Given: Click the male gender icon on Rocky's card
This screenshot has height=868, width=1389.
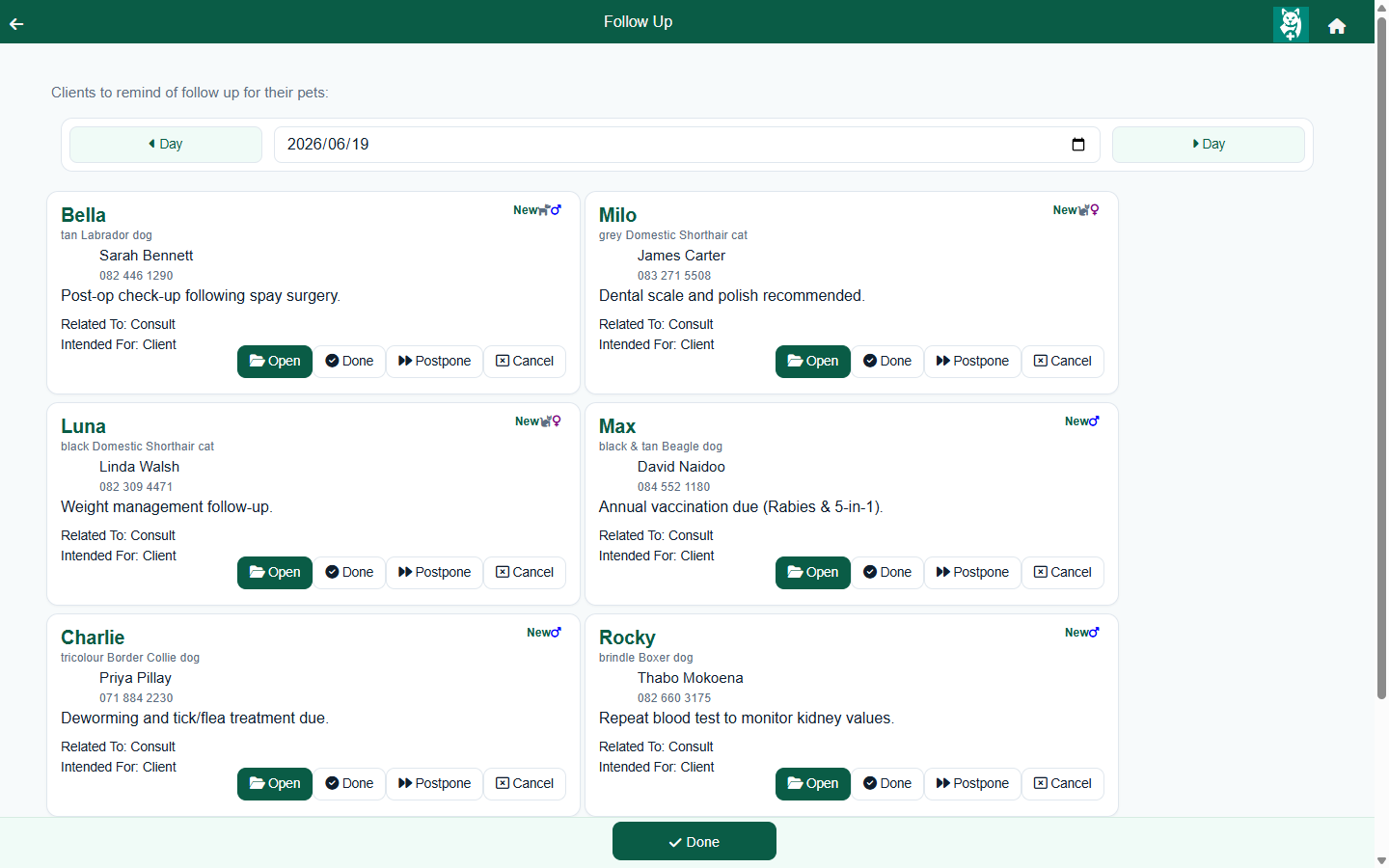Looking at the screenshot, I should coord(1094,632).
